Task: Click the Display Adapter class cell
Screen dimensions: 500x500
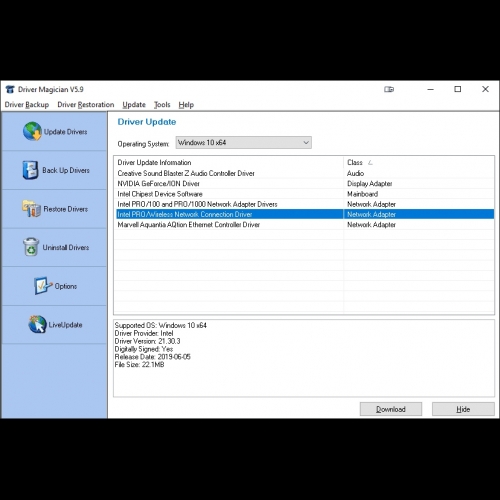Action: (x=370, y=184)
